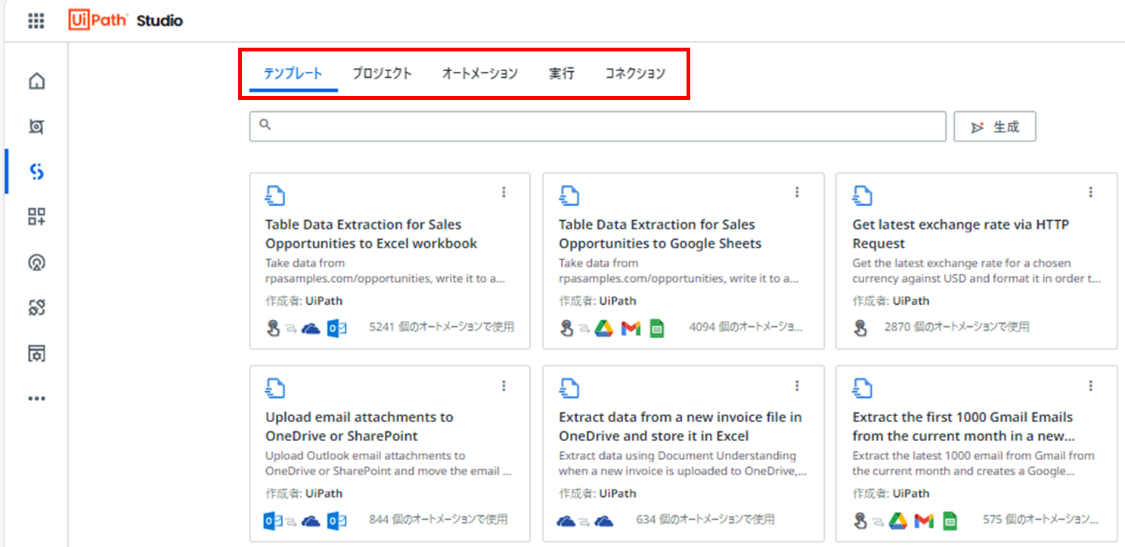Screen dimensions: 1125x547
Task: Select the Studio icon in the sidebar
Action: (37, 172)
